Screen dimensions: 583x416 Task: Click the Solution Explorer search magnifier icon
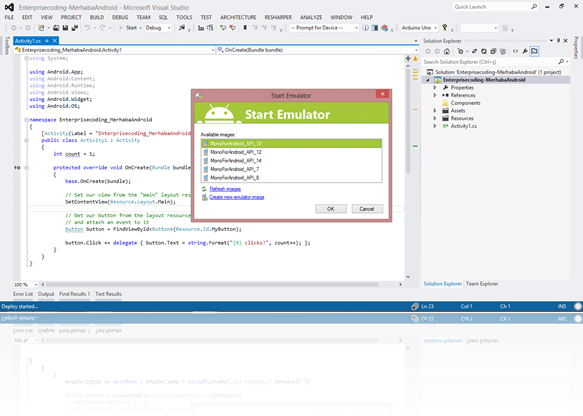click(561, 62)
